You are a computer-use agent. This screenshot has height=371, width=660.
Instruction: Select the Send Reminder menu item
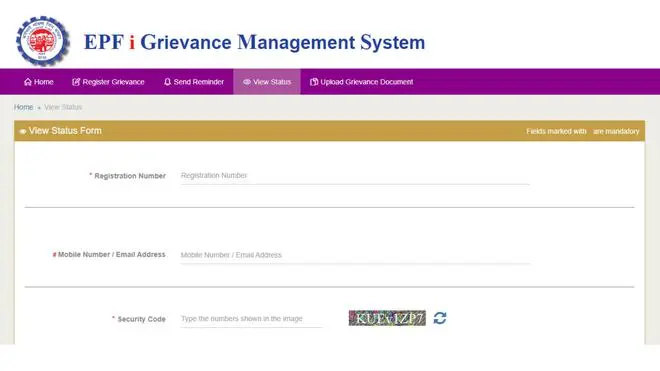pos(194,82)
